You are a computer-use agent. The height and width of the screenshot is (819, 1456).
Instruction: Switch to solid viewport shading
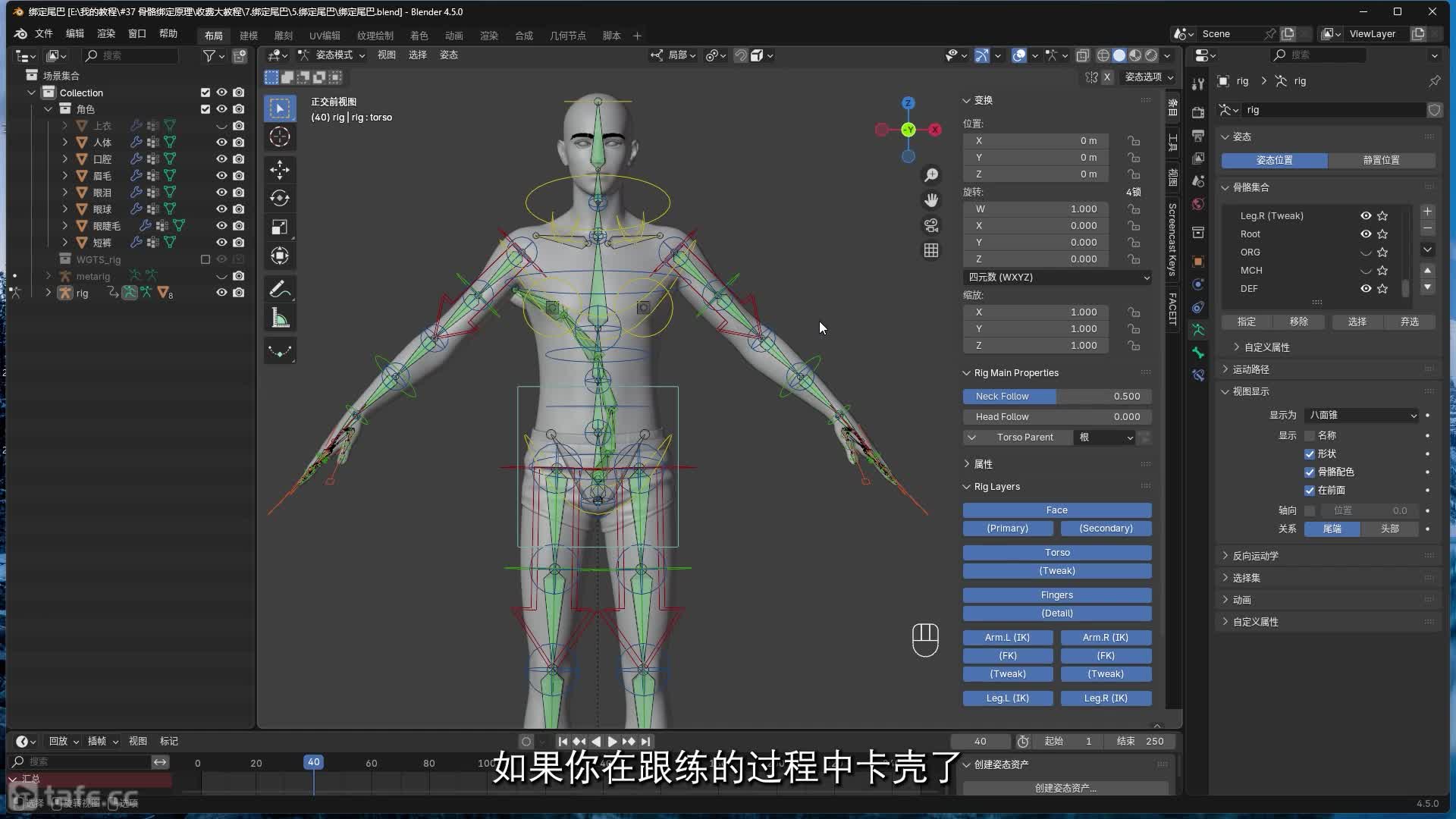[x=1119, y=55]
